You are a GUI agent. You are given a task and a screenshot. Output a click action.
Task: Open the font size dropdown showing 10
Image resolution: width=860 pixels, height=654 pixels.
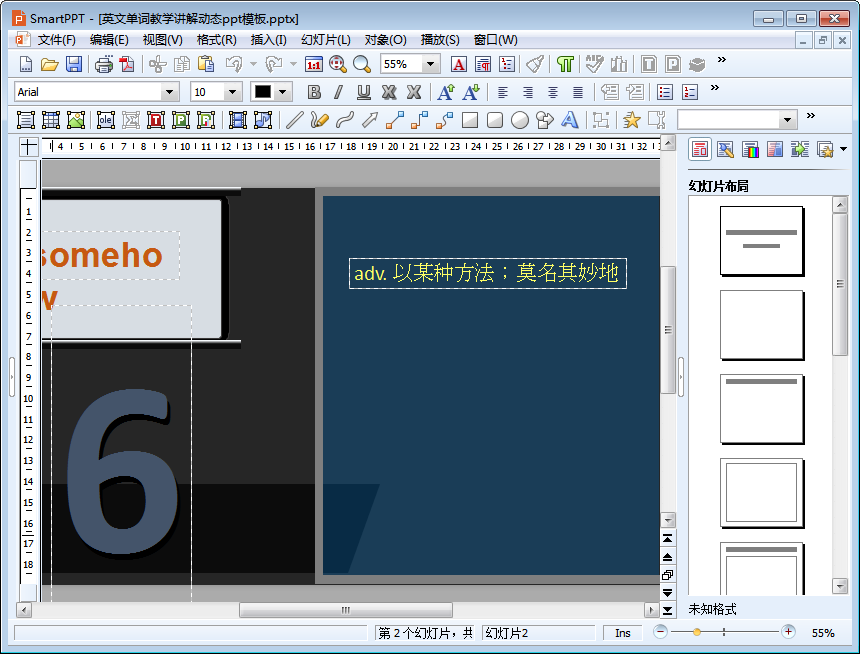(233, 92)
